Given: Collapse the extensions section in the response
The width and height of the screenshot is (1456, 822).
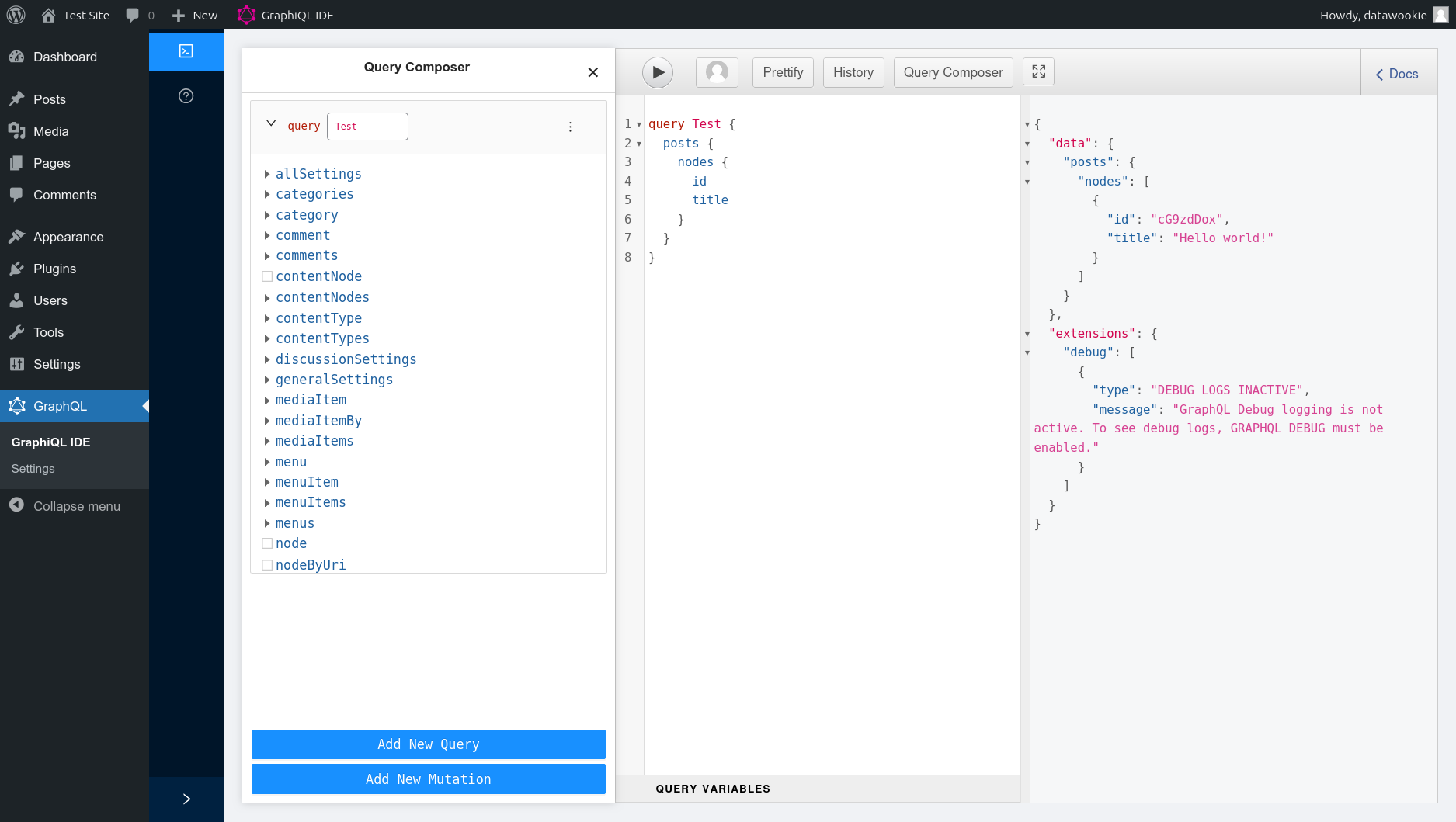Looking at the screenshot, I should [1027, 334].
